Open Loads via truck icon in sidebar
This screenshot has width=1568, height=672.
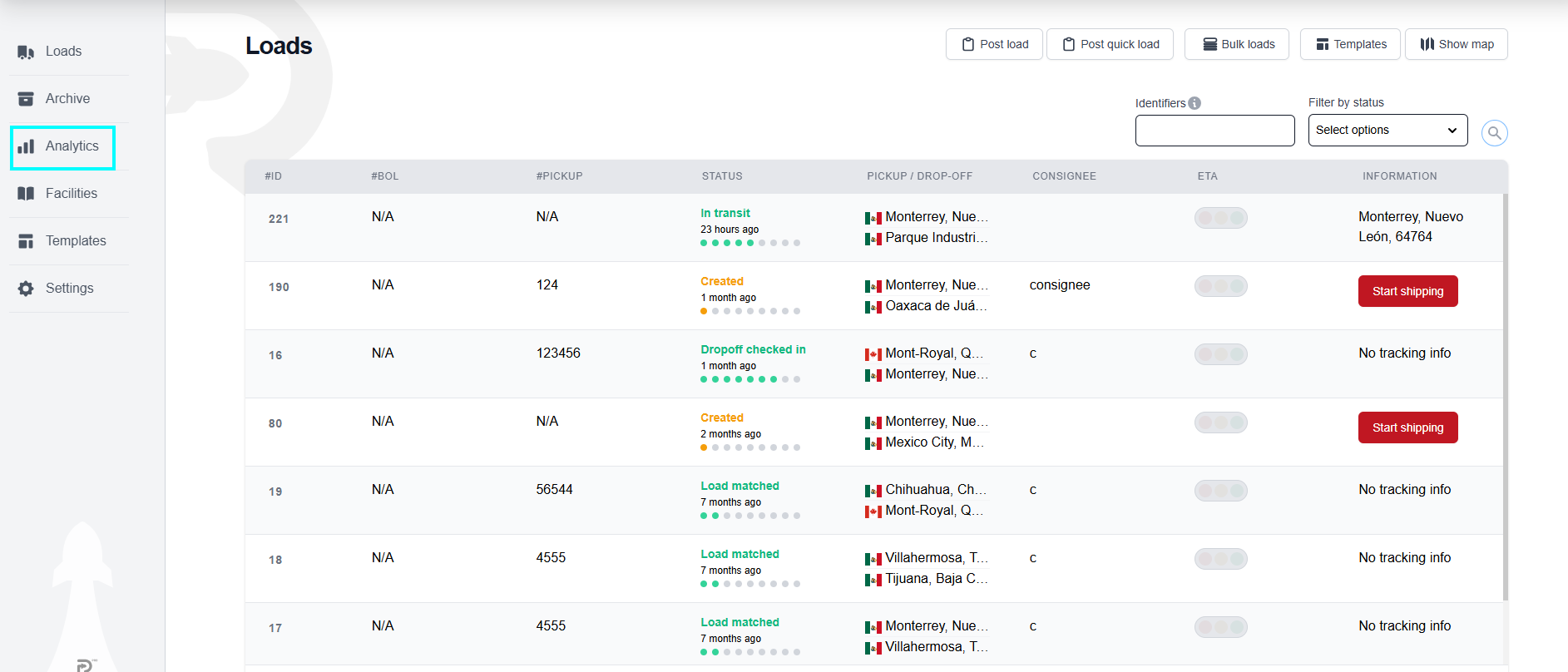click(26, 52)
